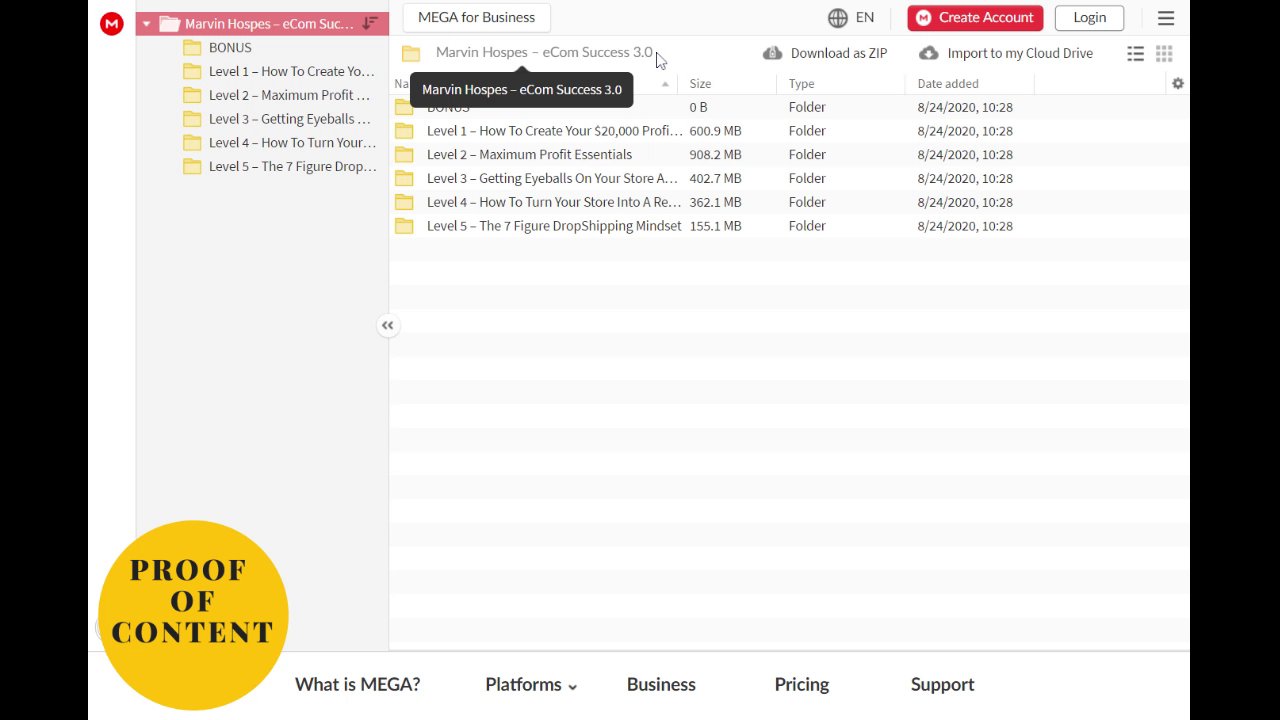
Task: Click the 155.1 MB size value
Action: pyautogui.click(x=715, y=226)
